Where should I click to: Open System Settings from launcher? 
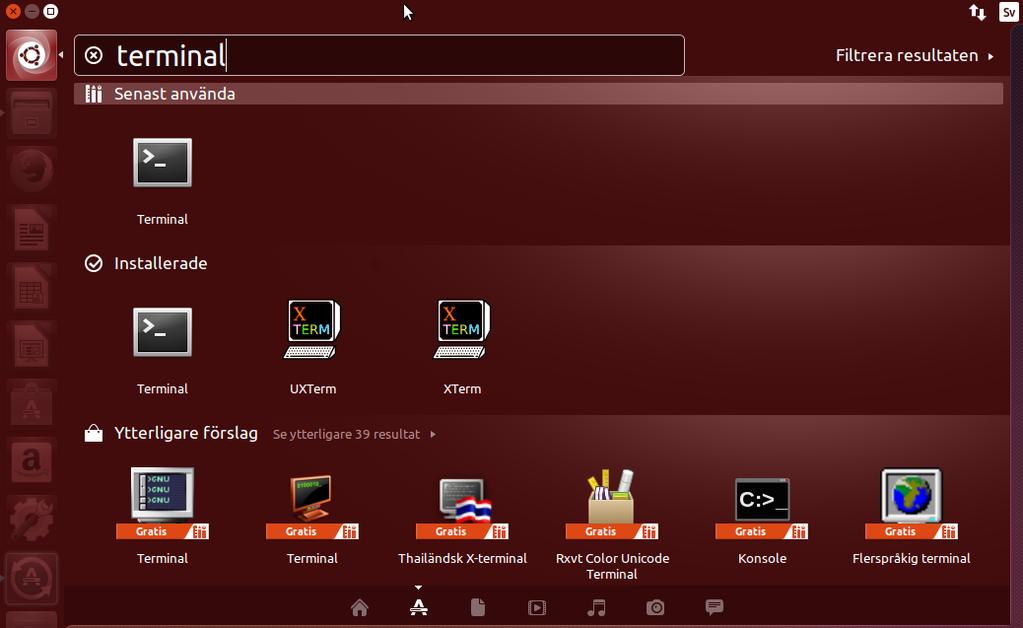(x=31, y=519)
